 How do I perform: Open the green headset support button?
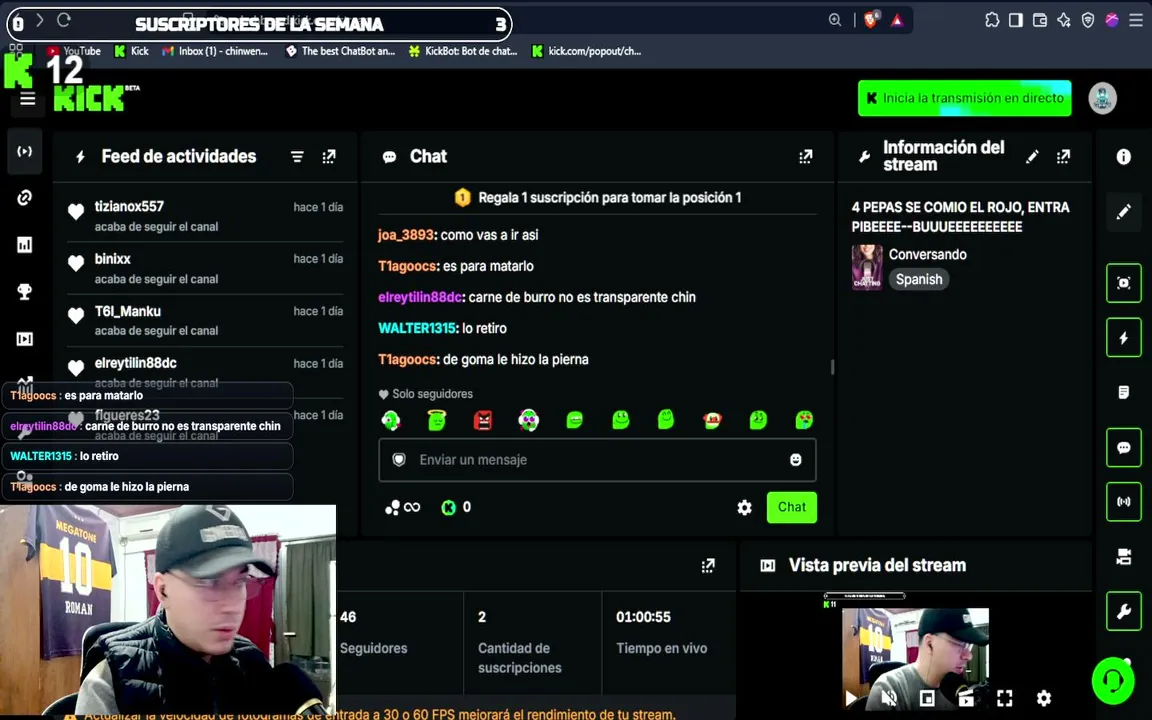pos(1113,681)
